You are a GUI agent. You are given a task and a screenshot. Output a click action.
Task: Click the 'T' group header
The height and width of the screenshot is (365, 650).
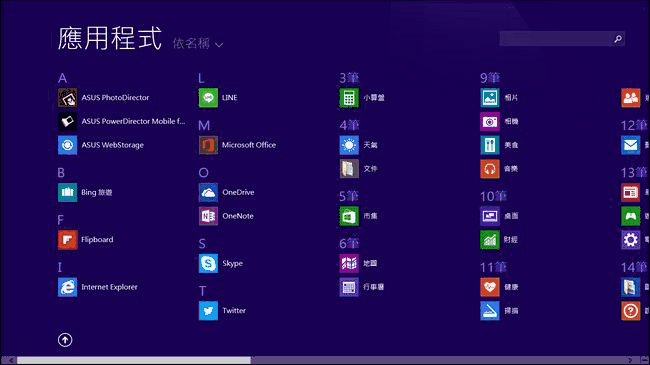coord(202,291)
